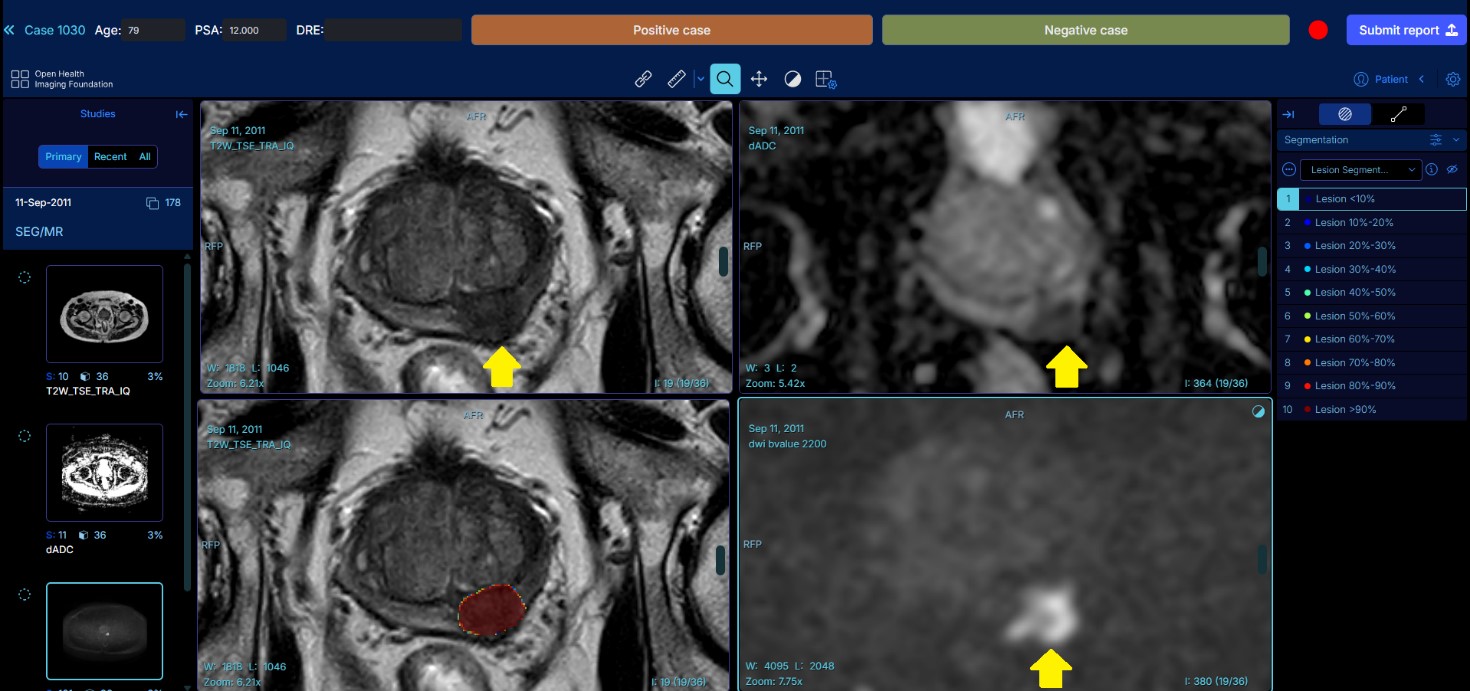Open the viewport grid layout settings
Screen dimensions: 1470x691
tap(825, 79)
